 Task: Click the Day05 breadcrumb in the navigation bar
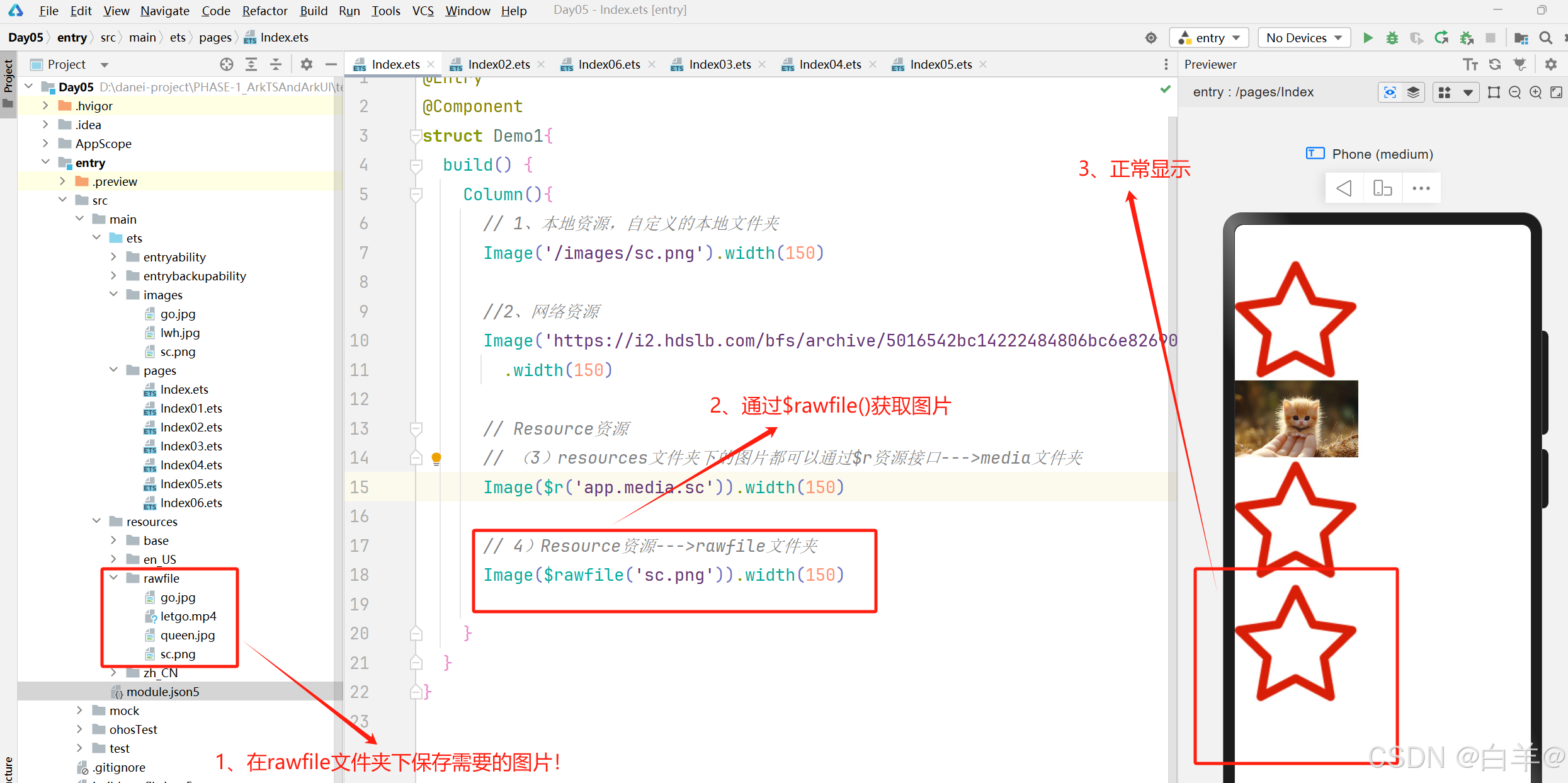26,38
